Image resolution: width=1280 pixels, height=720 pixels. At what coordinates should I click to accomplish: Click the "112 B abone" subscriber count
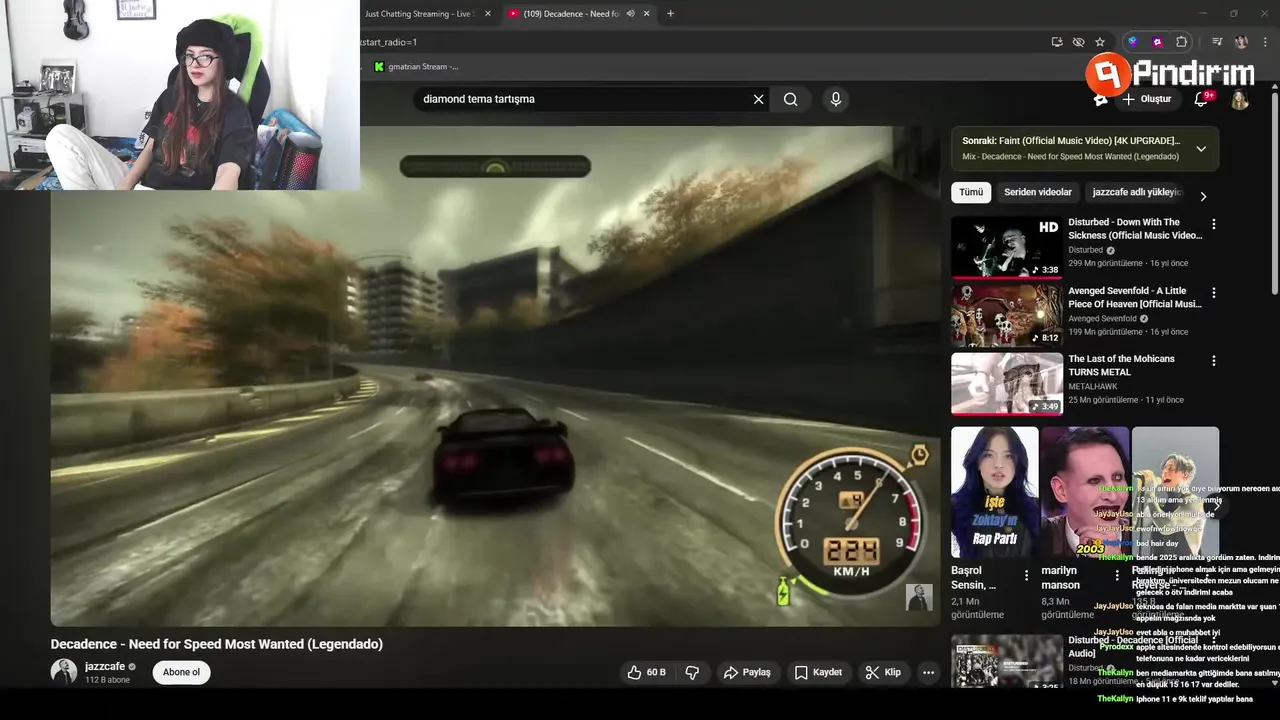pos(107,680)
